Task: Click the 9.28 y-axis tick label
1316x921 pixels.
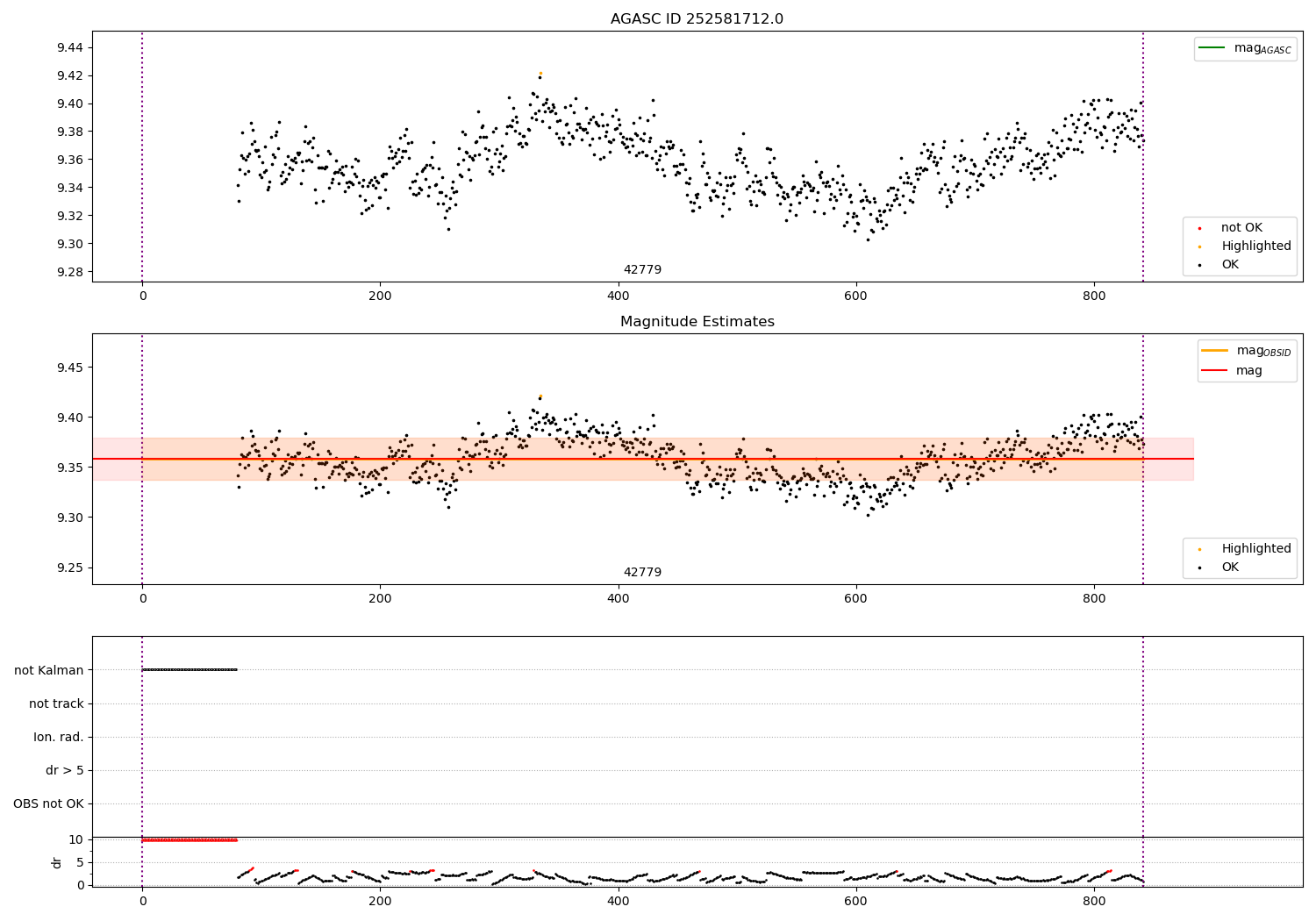Action: [68, 272]
